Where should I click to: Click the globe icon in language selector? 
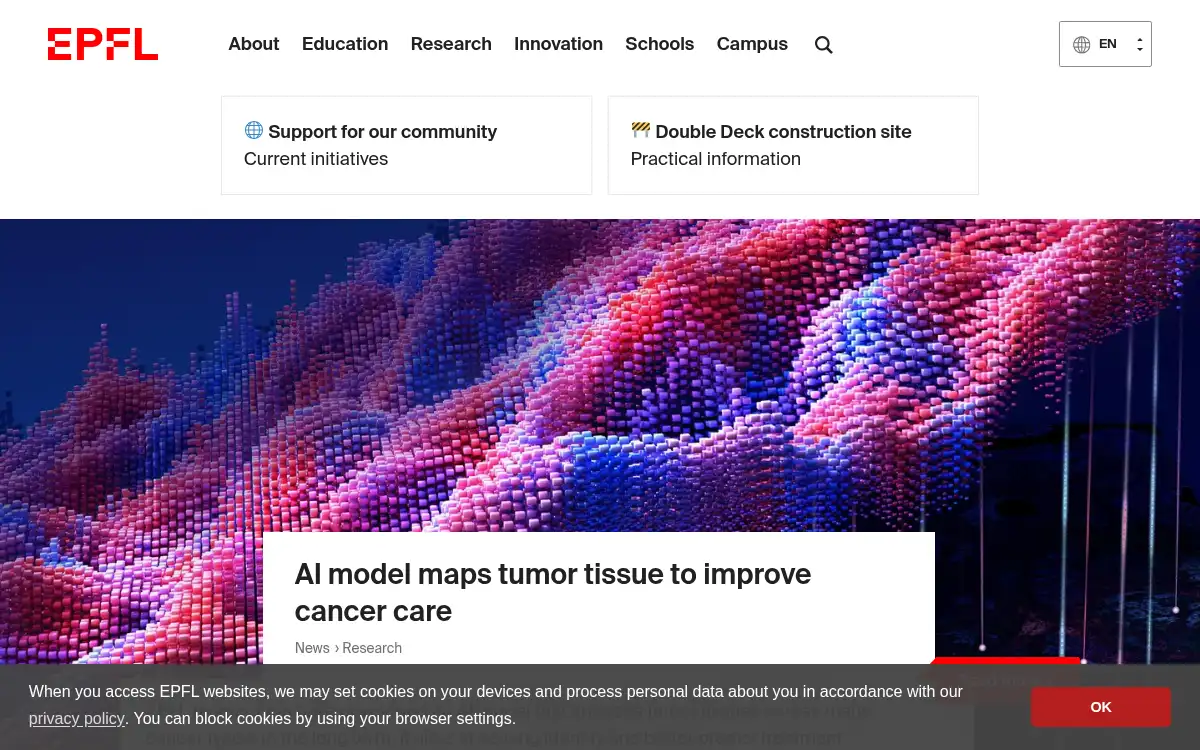[1081, 45]
